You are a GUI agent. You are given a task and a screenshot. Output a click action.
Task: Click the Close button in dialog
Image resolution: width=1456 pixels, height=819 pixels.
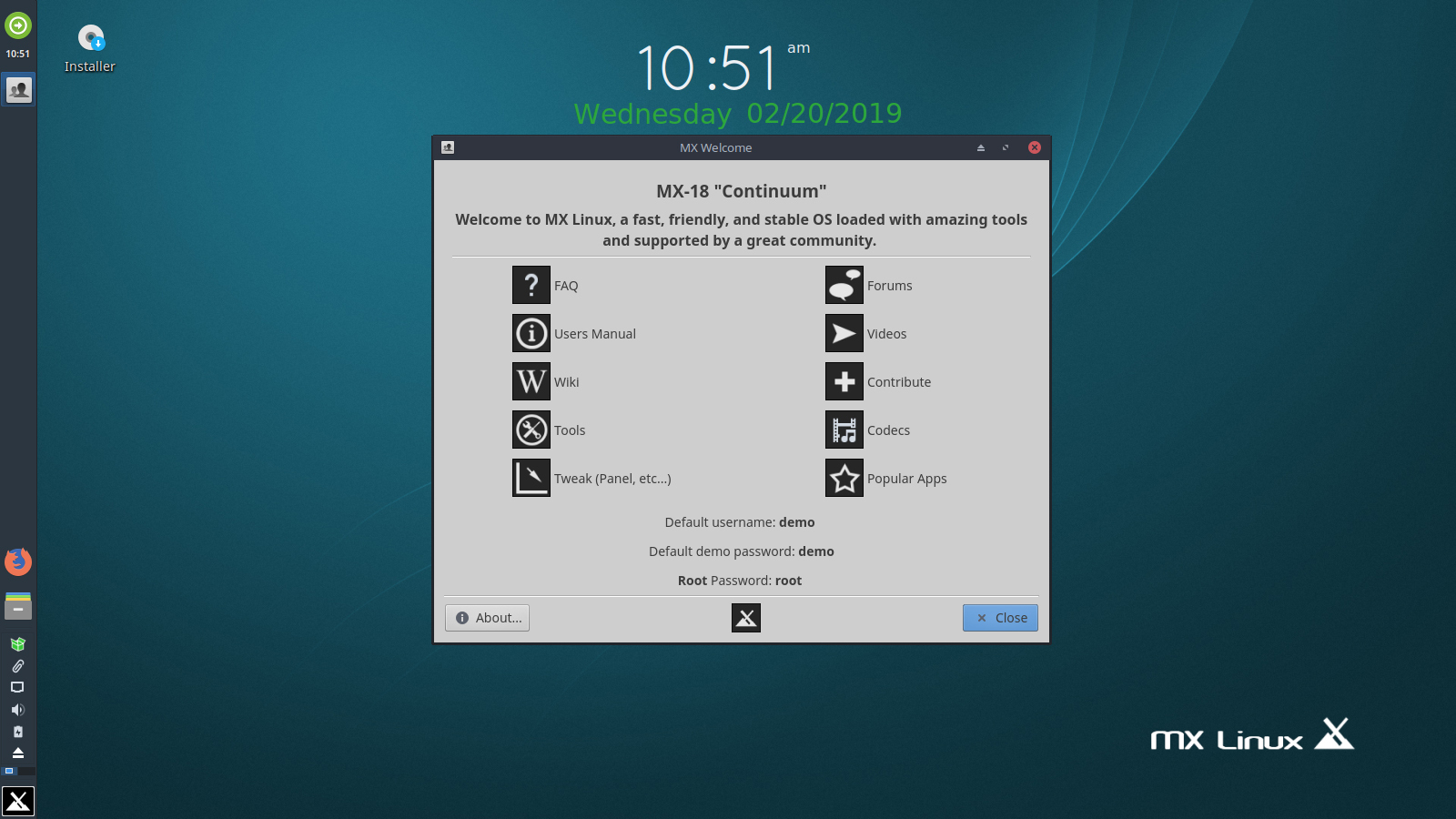[1000, 618]
